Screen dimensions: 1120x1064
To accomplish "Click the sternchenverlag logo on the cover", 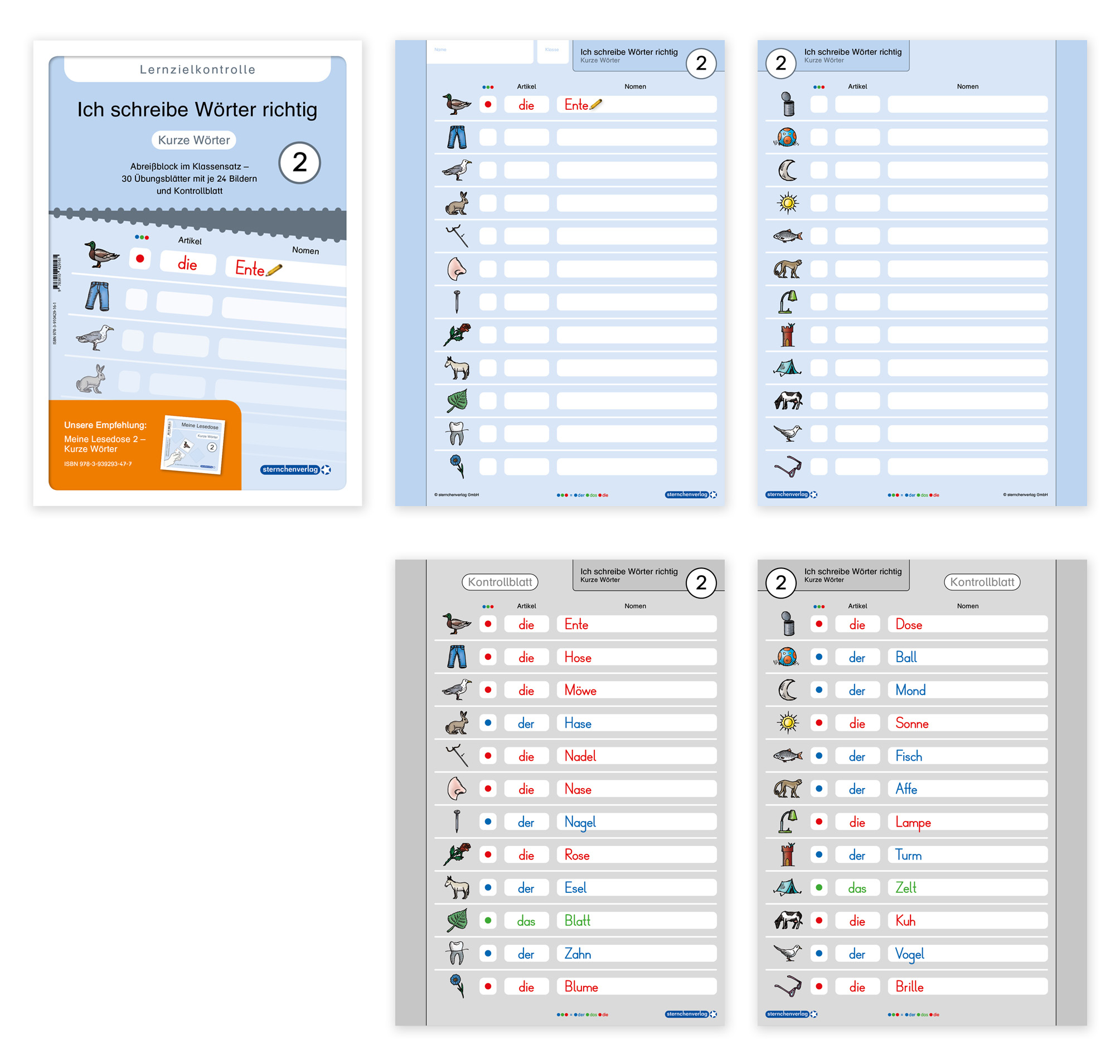I will click(295, 470).
